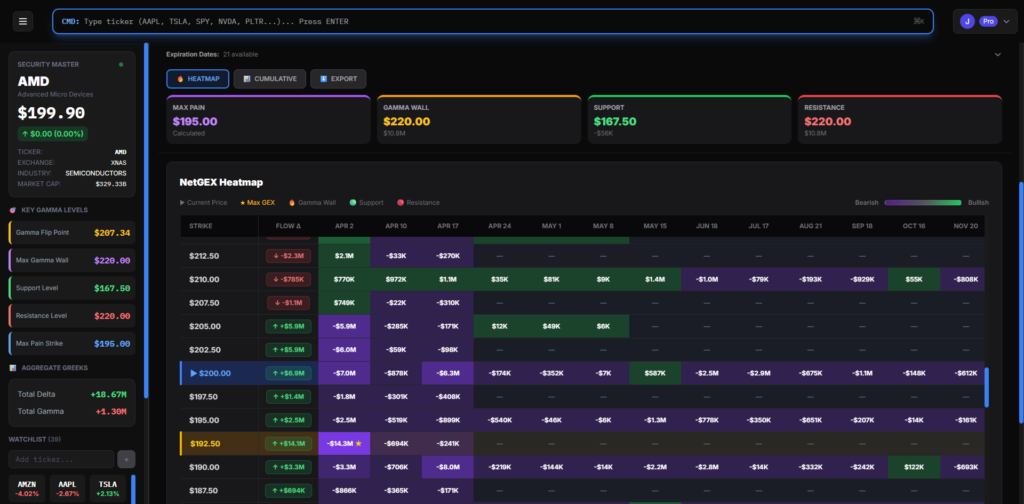Click the FLOW Δ column header
1024x504 pixels.
(x=288, y=226)
